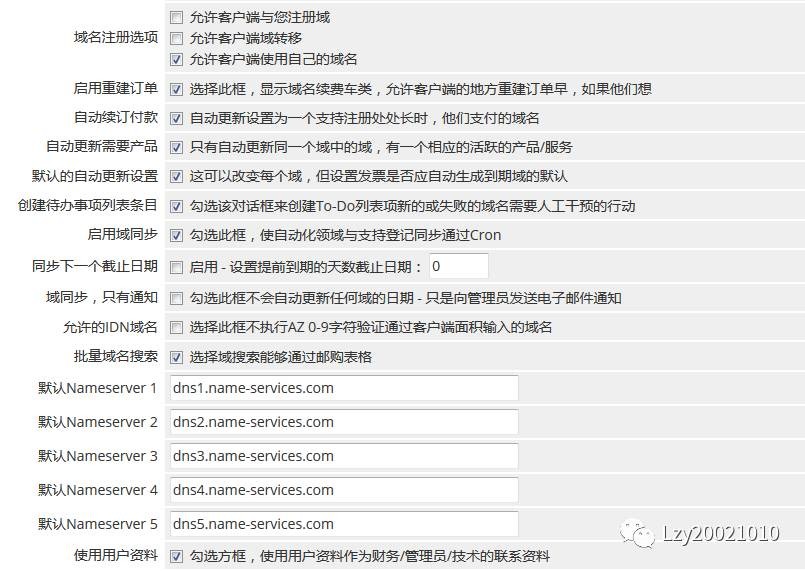This screenshot has width=805, height=571.
Task: Click the 批量域名搜索 label text
Action: click(x=116, y=356)
